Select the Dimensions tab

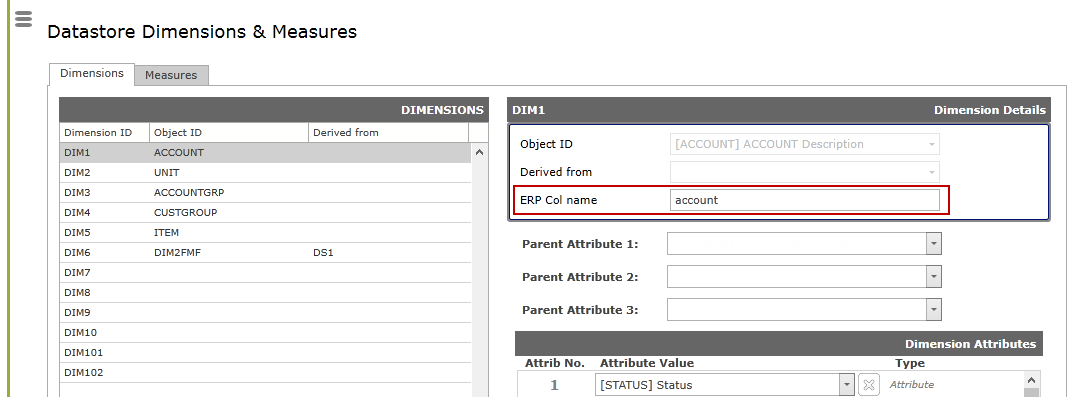pyautogui.click(x=92, y=73)
